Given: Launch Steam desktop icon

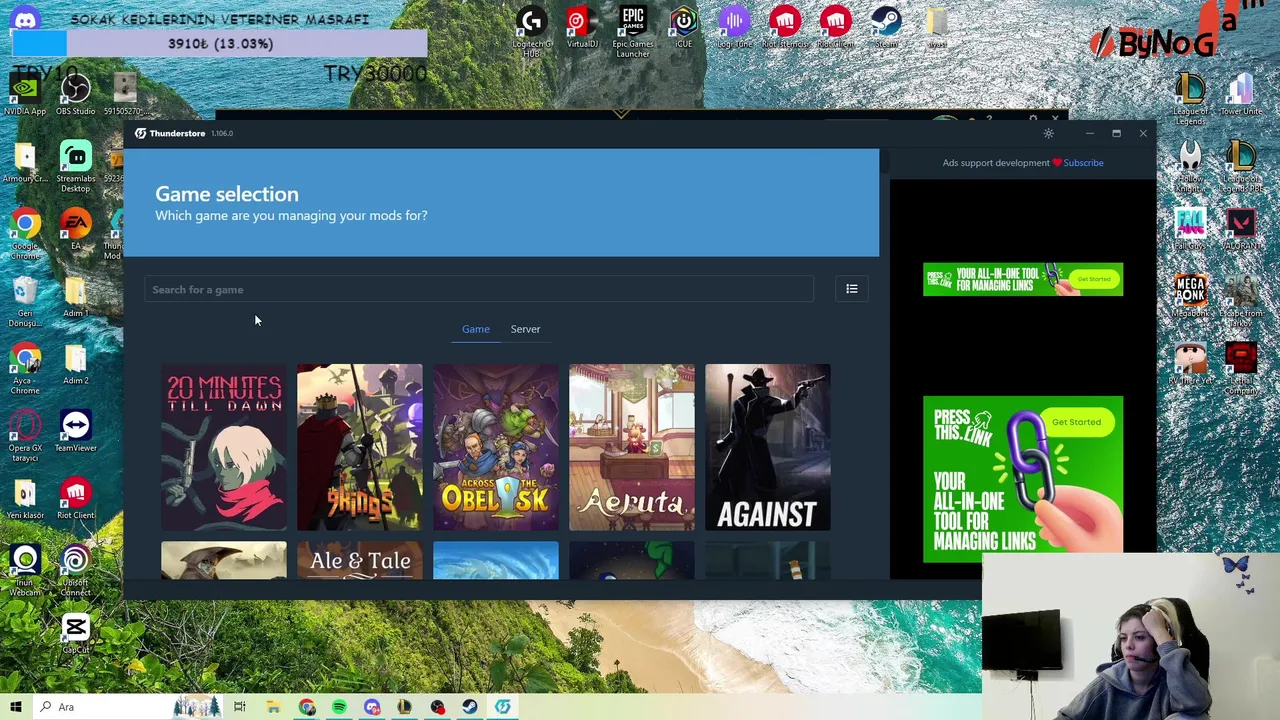Looking at the screenshot, I should [886, 27].
